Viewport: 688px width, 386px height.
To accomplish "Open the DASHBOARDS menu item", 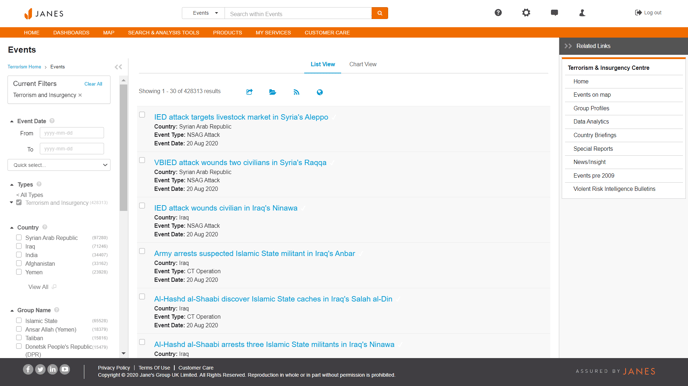I will point(71,32).
